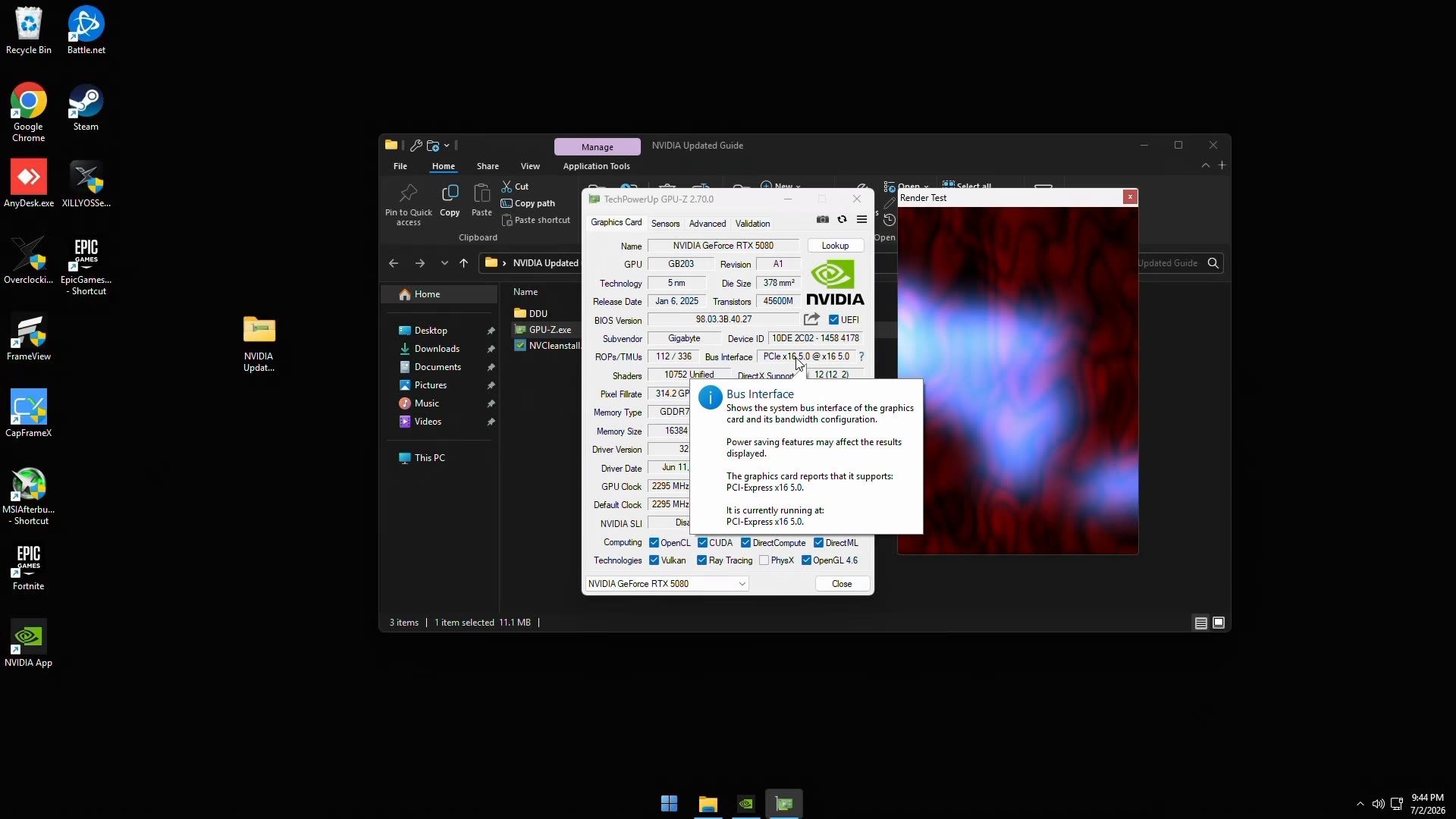The image size is (1456, 819).
Task: Go back in Explorer navigation
Action: (x=394, y=263)
